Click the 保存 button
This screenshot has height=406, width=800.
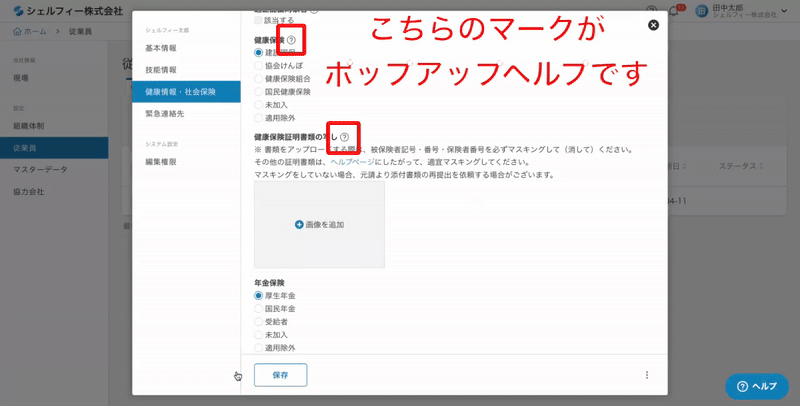(281, 375)
